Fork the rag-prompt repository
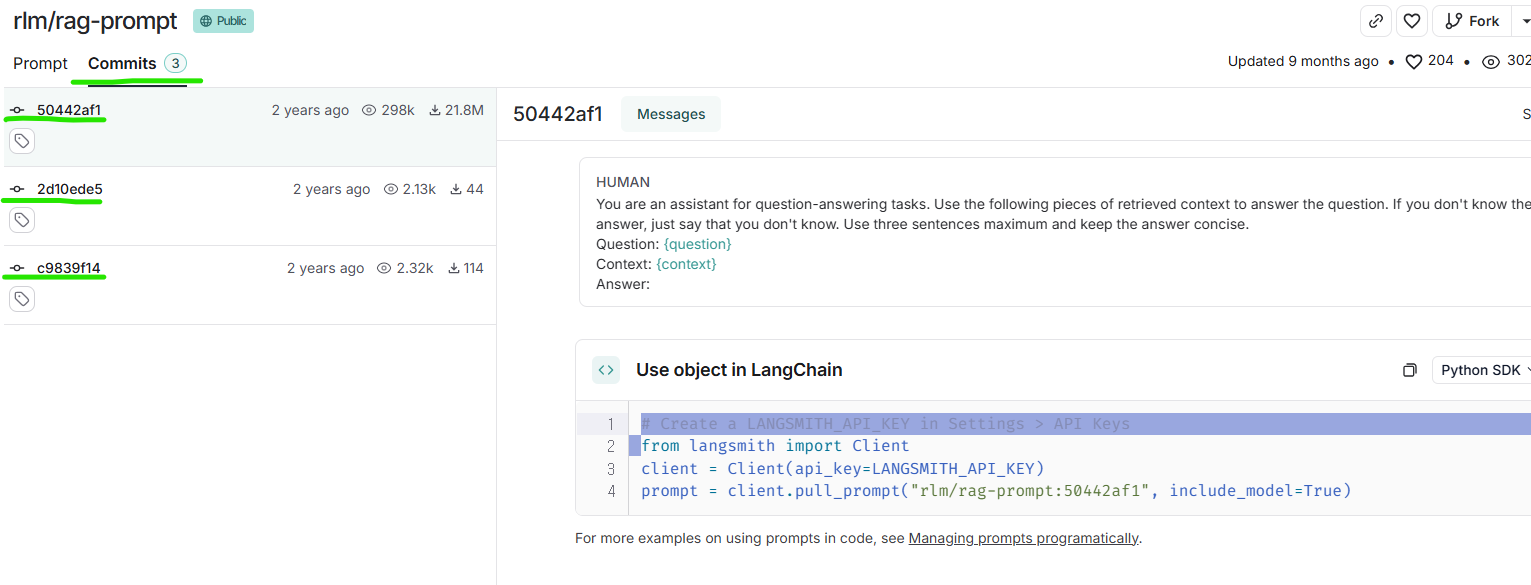The height and width of the screenshot is (585, 1531). (x=1471, y=21)
